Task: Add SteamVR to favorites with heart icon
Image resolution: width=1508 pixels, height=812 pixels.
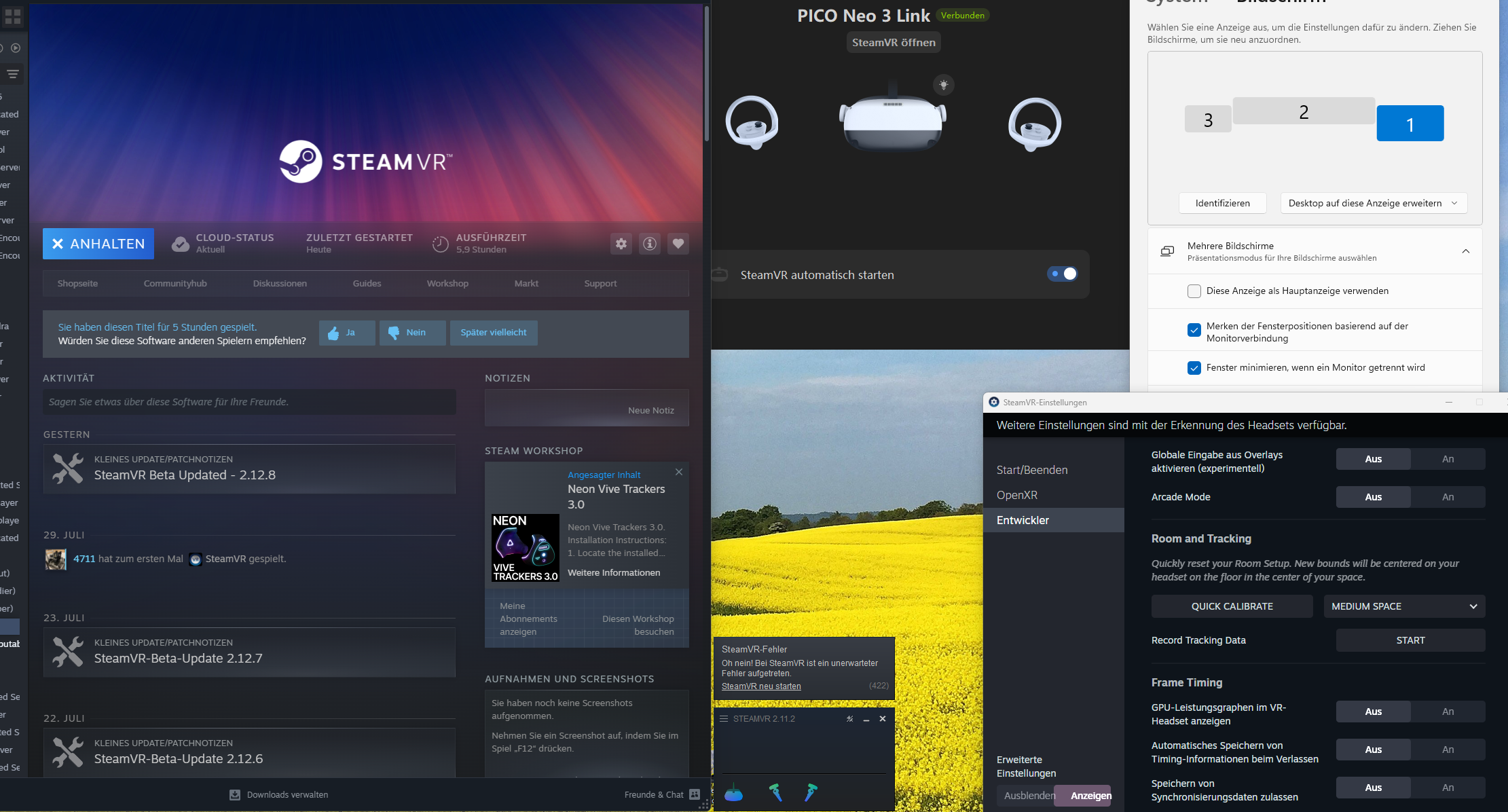Action: click(678, 244)
